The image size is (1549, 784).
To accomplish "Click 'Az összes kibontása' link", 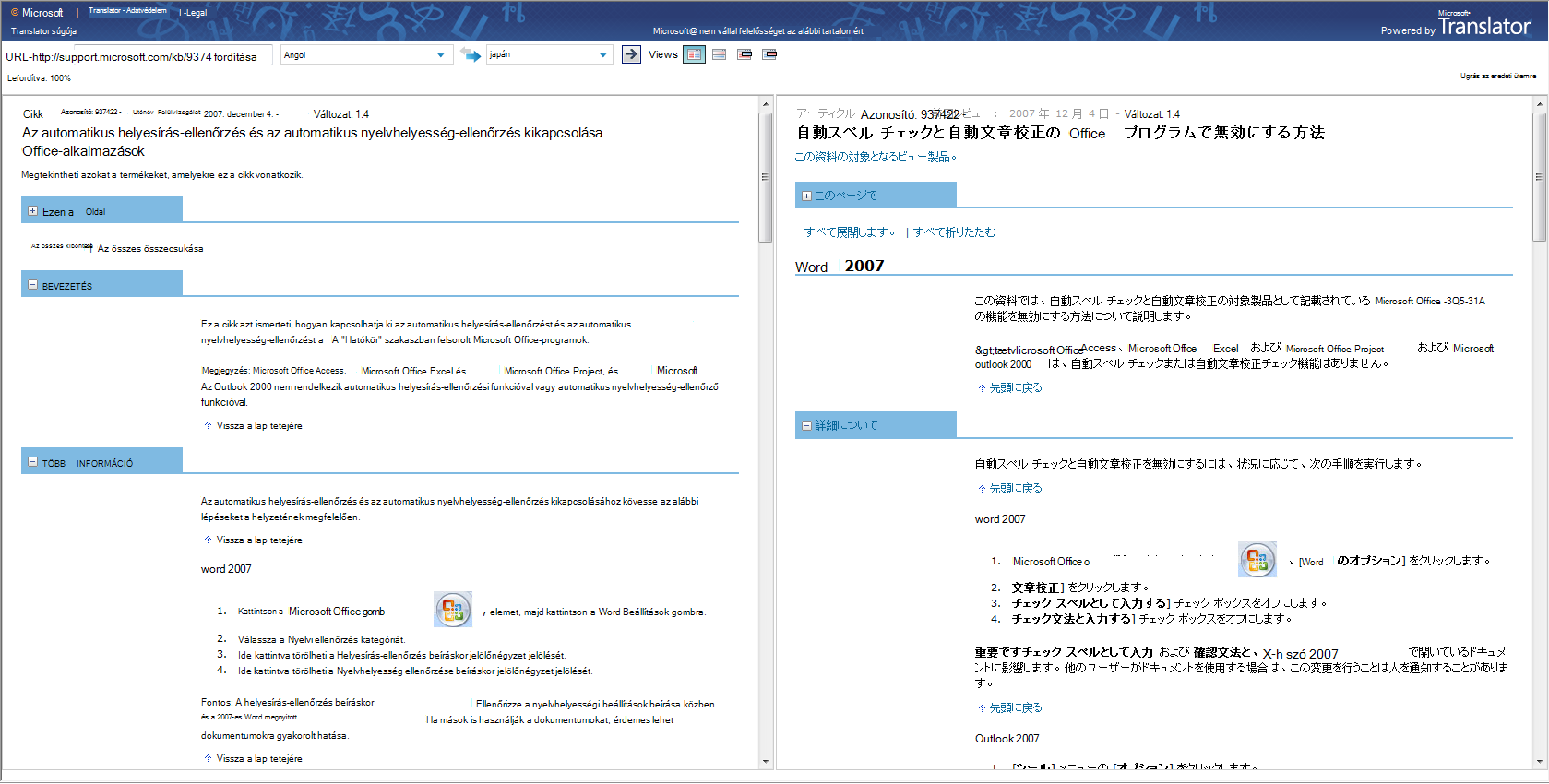I will point(62,246).
